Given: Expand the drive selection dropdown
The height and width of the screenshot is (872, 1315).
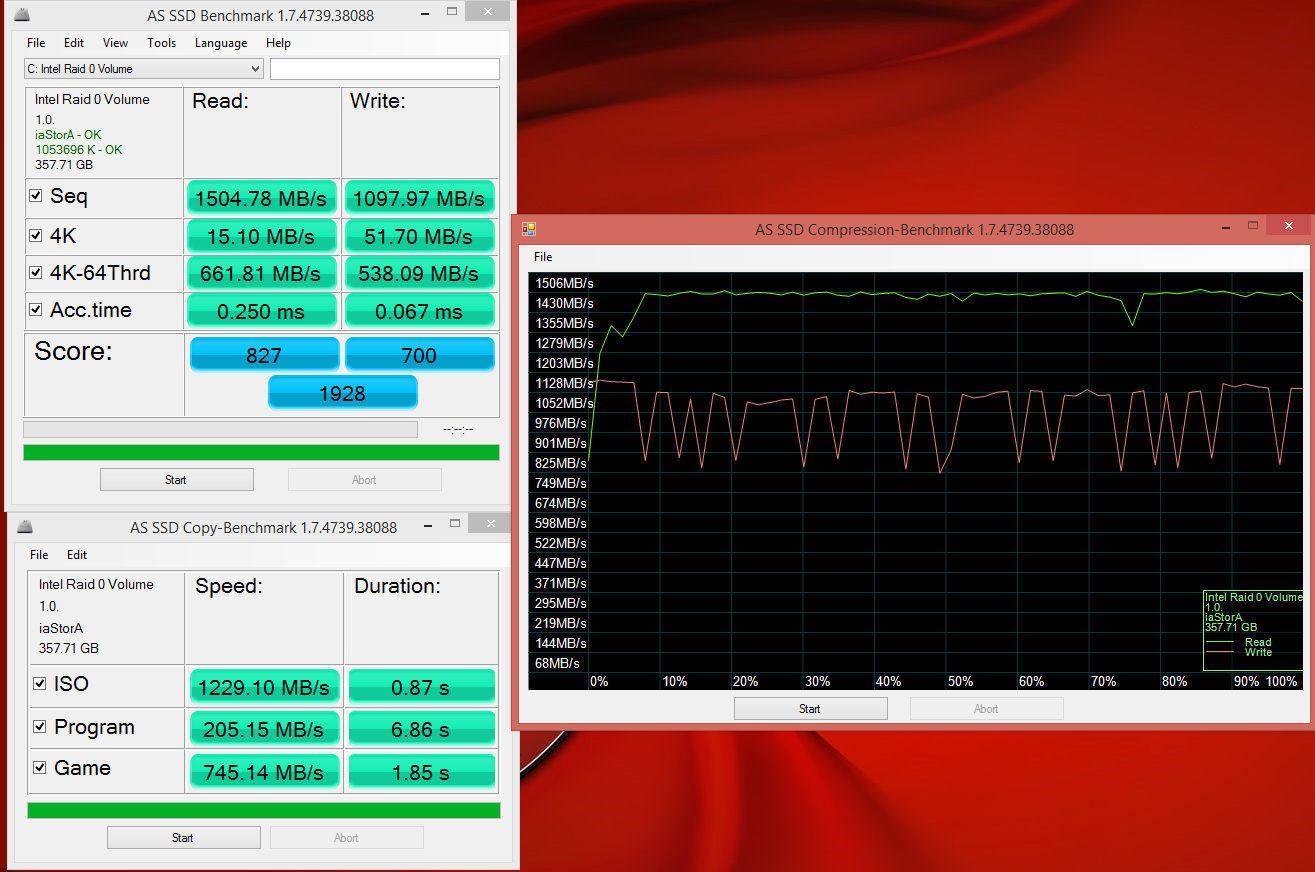Looking at the screenshot, I should coord(255,69).
